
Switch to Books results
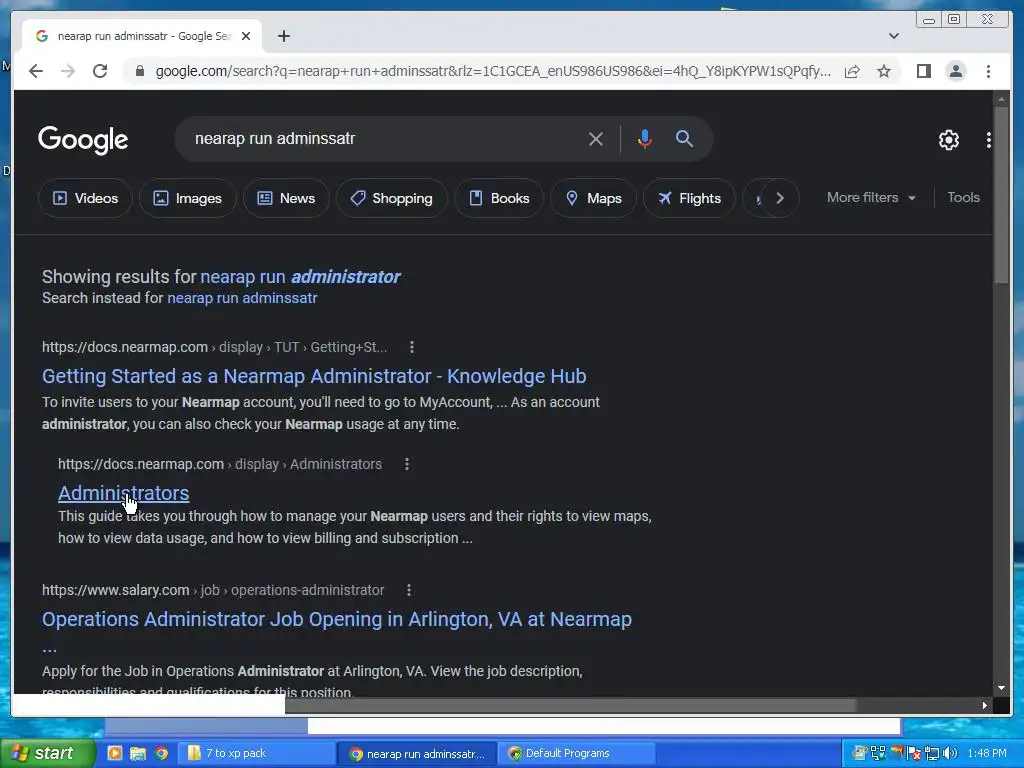[500, 198]
